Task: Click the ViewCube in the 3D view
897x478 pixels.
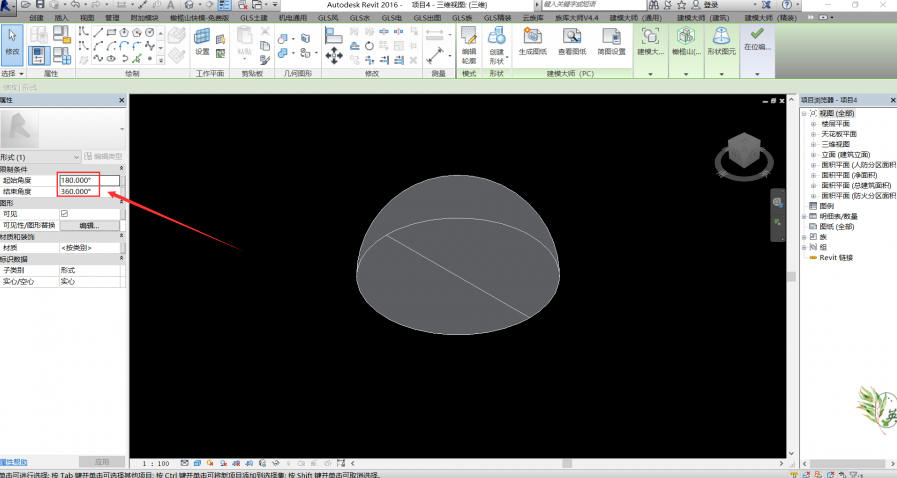Action: [x=744, y=152]
